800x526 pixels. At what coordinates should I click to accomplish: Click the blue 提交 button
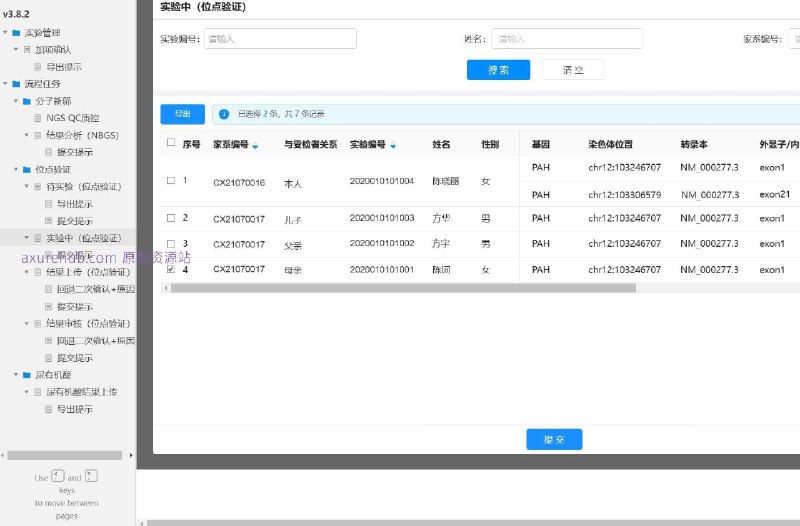tap(554, 440)
